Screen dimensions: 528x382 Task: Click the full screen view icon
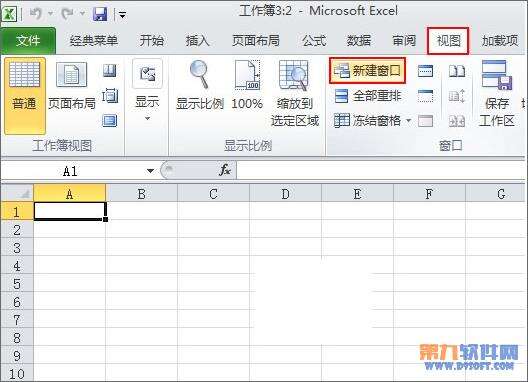point(110,121)
